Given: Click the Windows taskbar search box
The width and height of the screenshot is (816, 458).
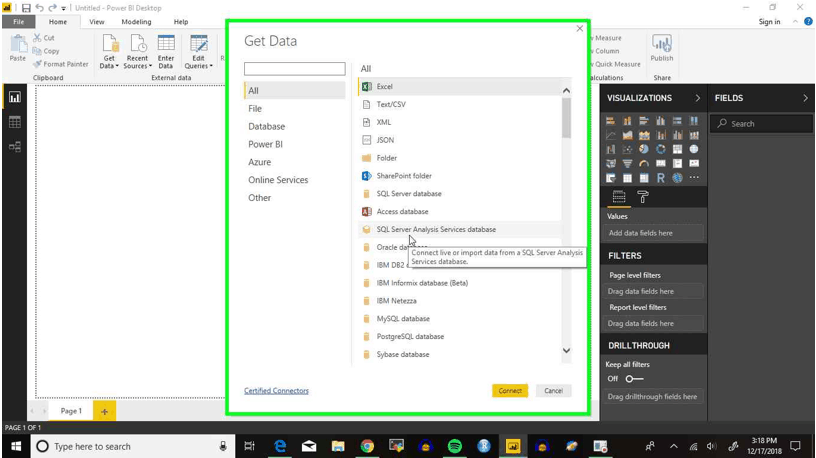Looking at the screenshot, I should click(x=131, y=446).
